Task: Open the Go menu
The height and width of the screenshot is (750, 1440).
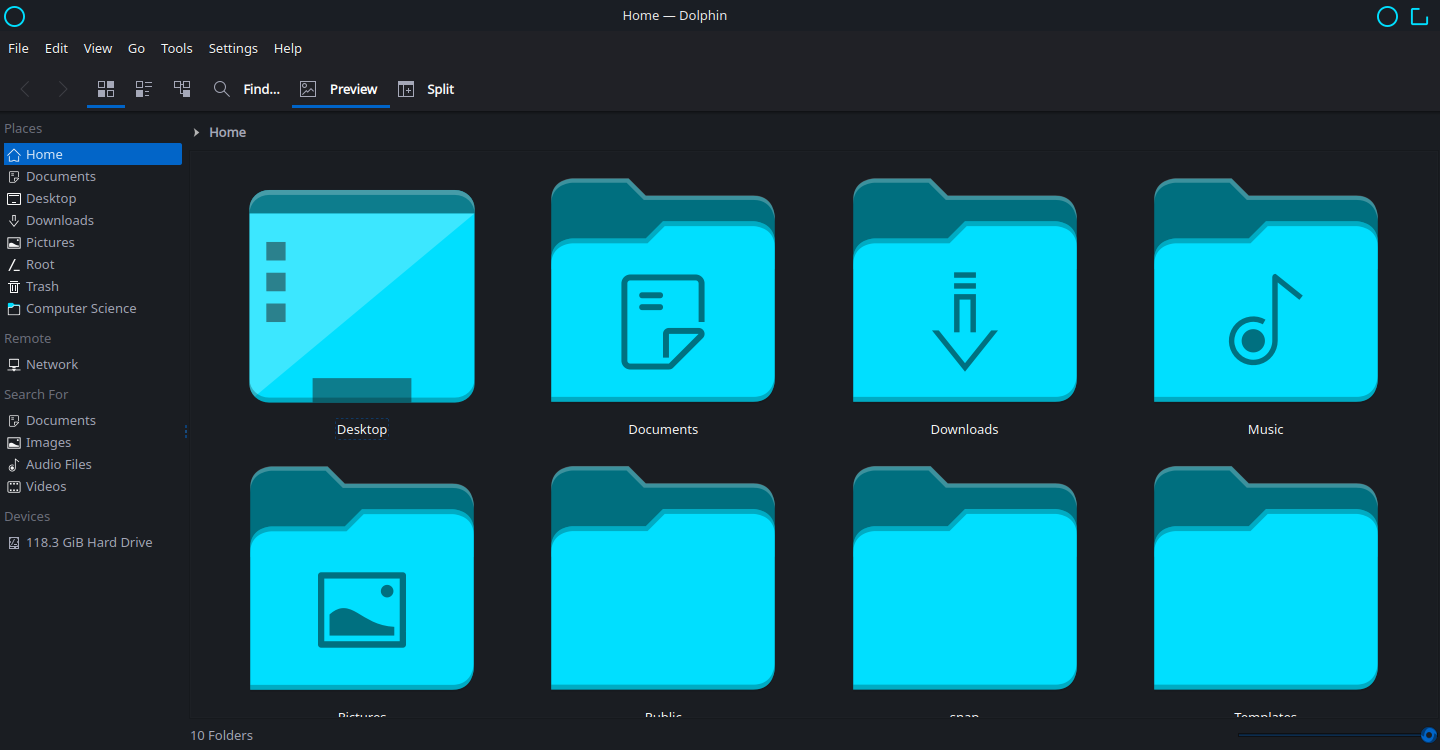Action: pyautogui.click(x=136, y=48)
